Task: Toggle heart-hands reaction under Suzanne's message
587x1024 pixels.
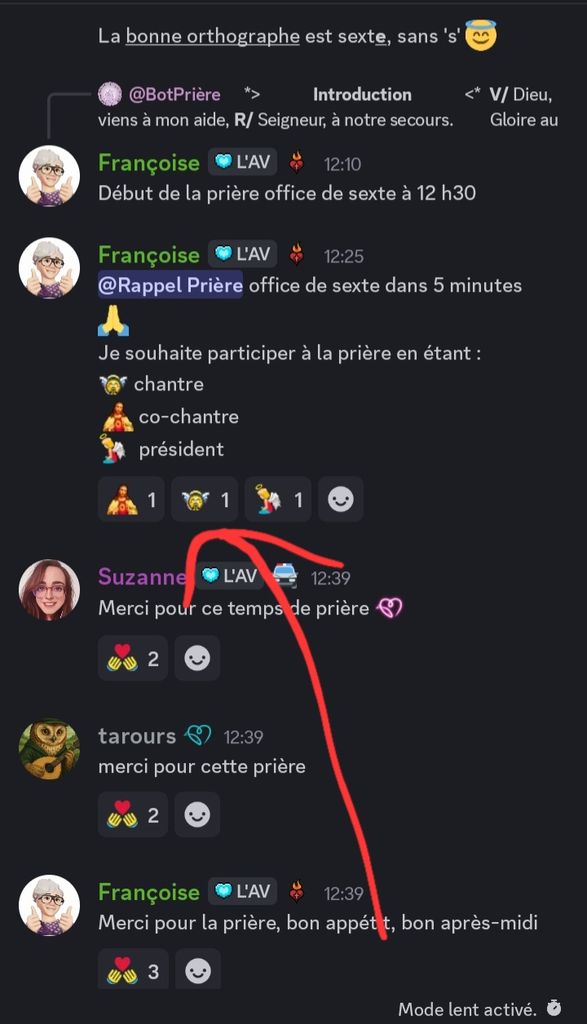Action: click(x=133, y=658)
